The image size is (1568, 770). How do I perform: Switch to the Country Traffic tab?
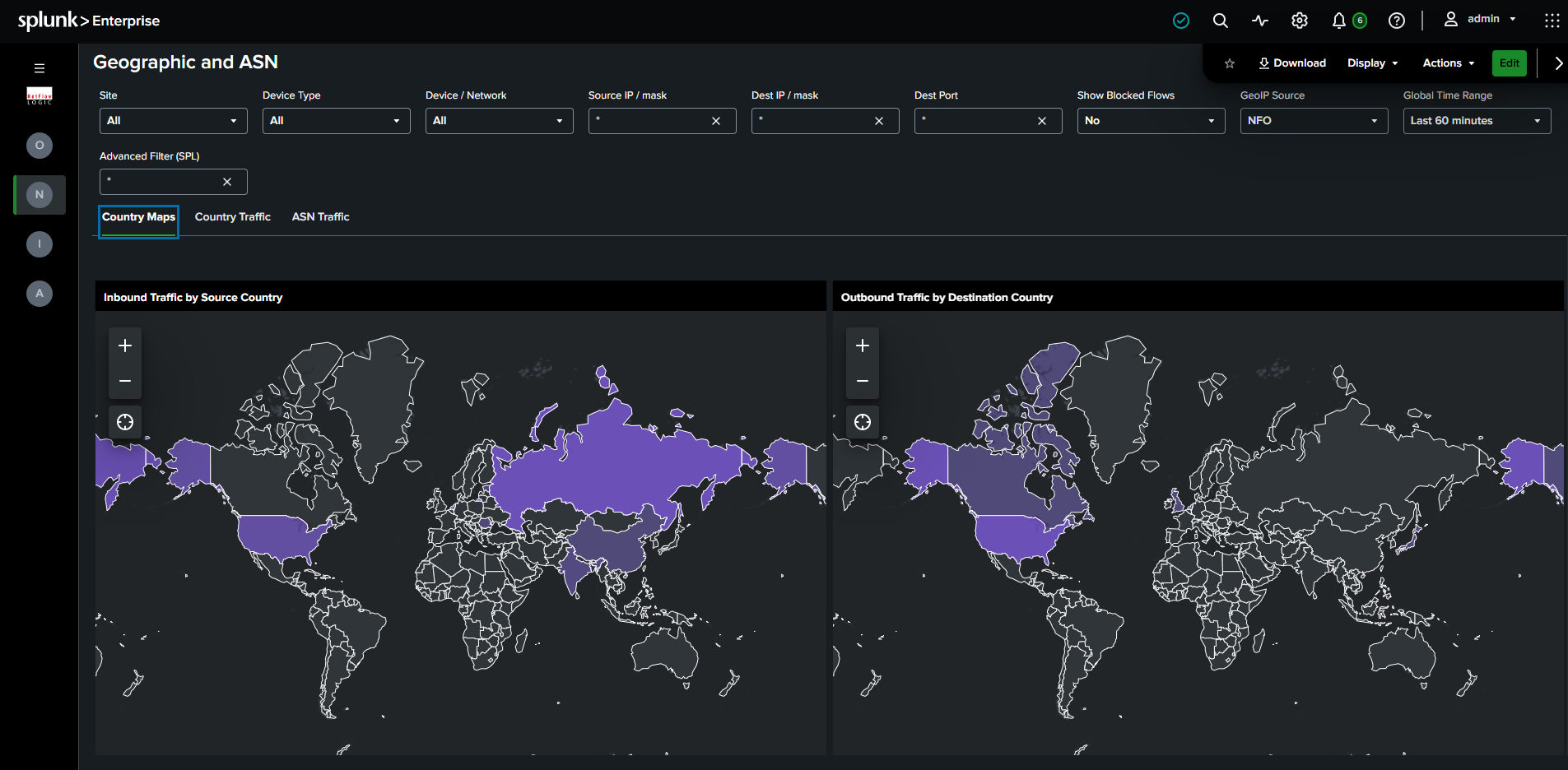233,217
